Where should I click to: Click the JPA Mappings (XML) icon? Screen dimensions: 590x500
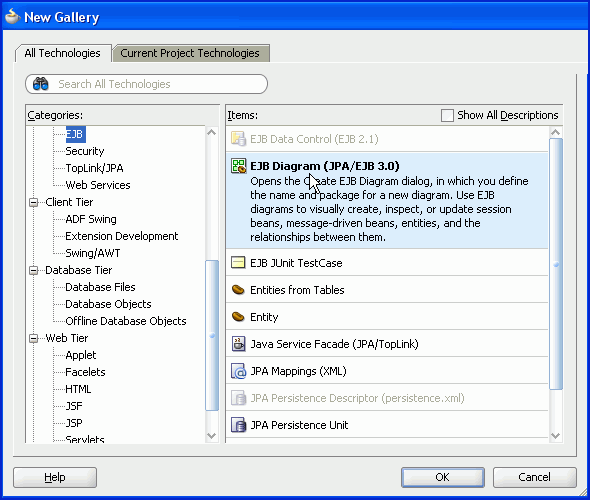(238, 371)
